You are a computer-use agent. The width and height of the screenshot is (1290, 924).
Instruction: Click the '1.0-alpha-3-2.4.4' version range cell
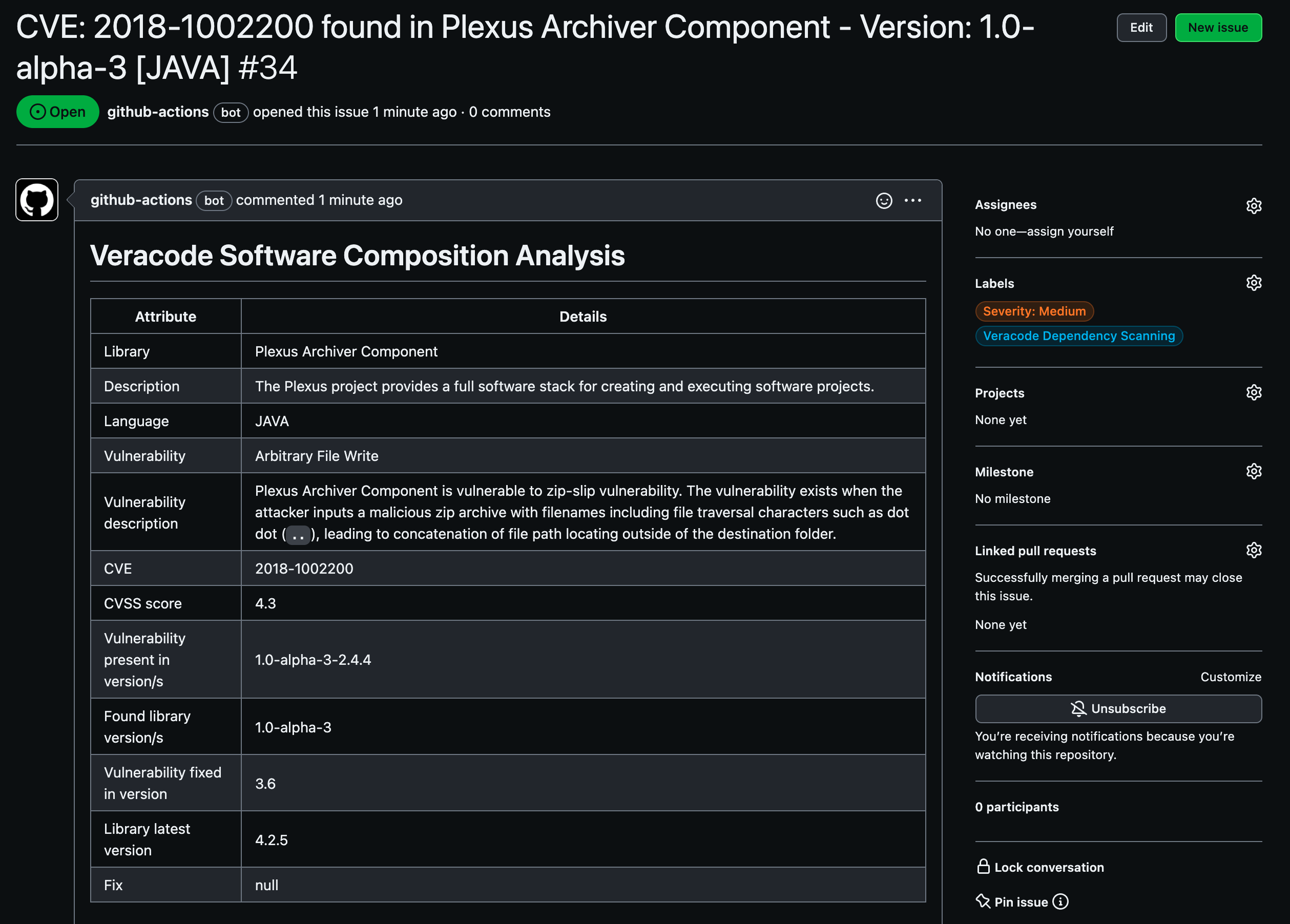pyautogui.click(x=583, y=660)
